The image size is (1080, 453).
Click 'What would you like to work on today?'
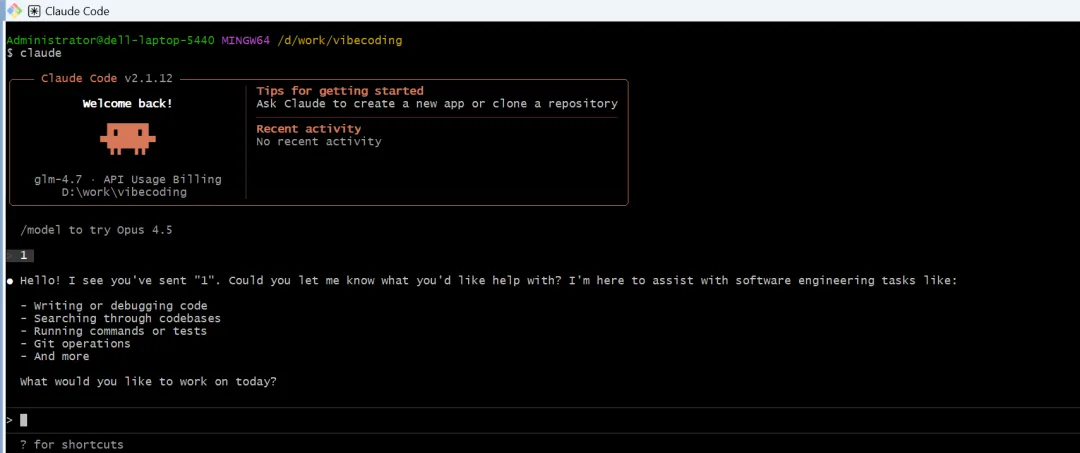pyautogui.click(x=148, y=381)
